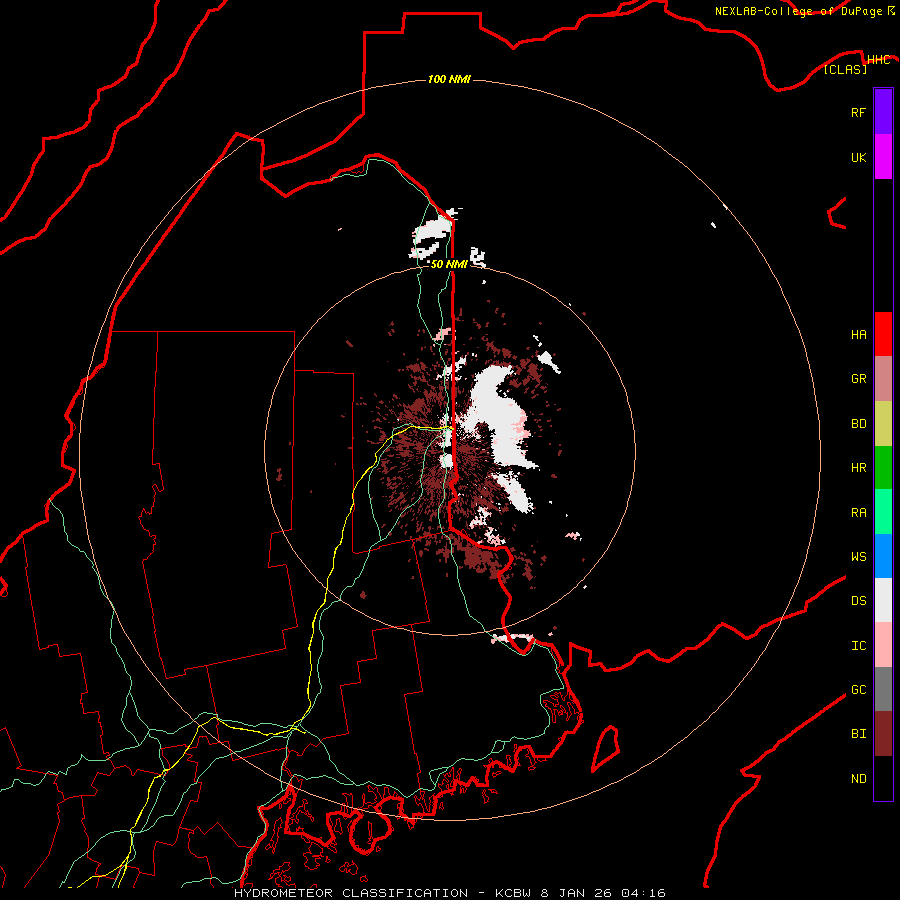The image size is (900, 900).
Task: Click the GC legend label
Action: pyautogui.click(x=858, y=690)
